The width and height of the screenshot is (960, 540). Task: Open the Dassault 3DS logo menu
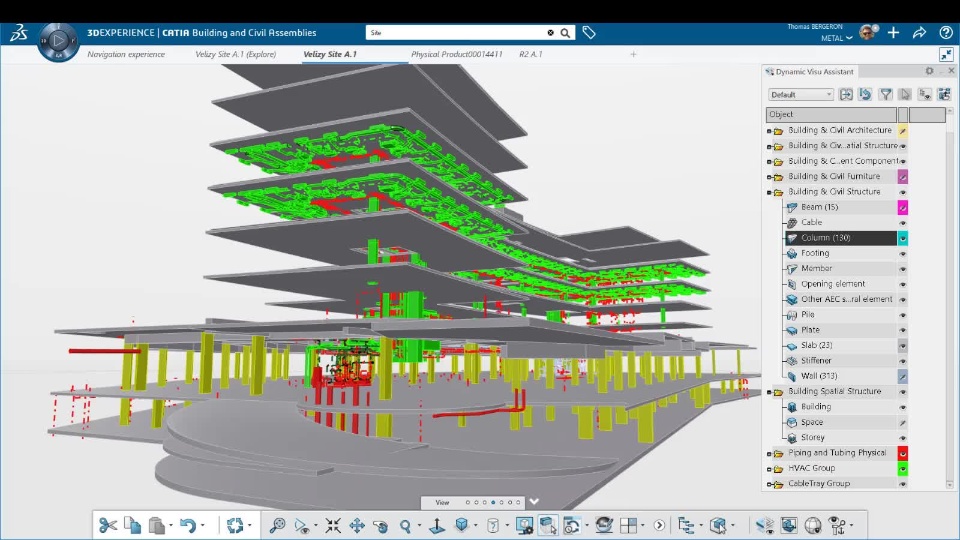(19, 33)
